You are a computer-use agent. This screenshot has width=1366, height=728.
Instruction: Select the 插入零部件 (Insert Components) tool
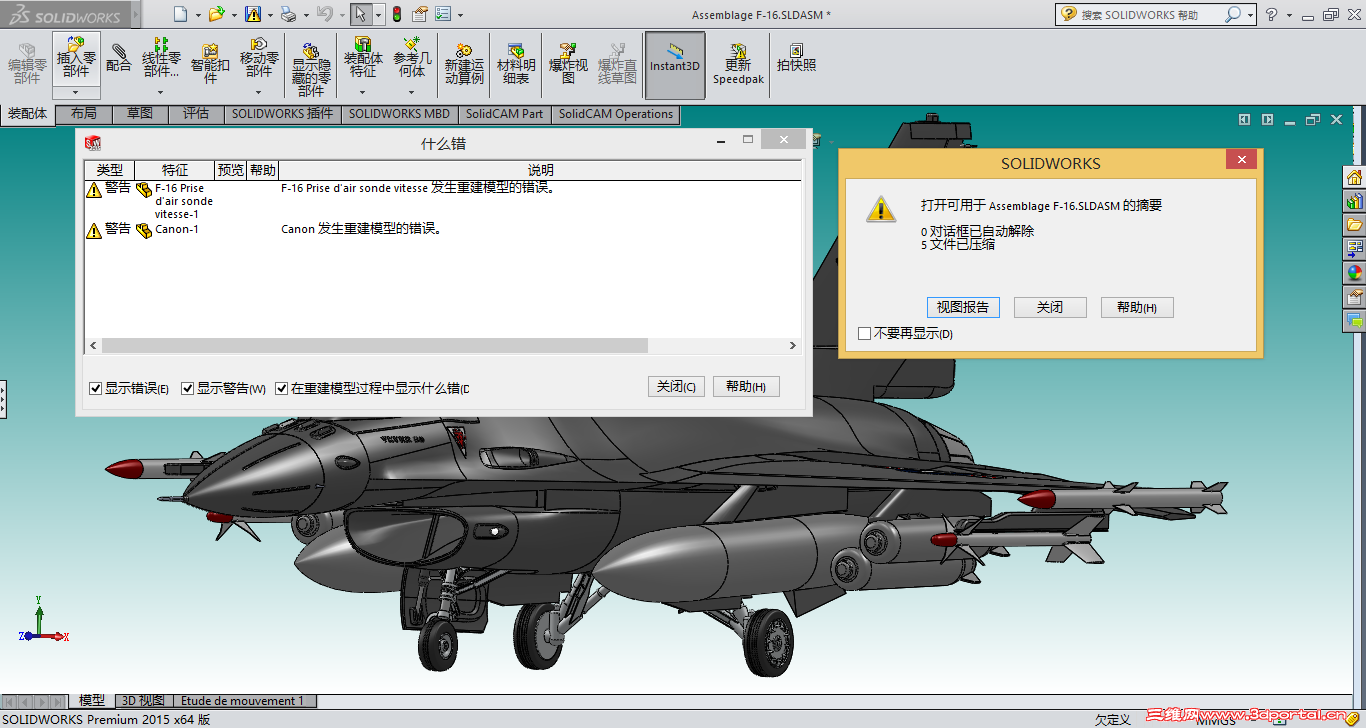point(76,58)
